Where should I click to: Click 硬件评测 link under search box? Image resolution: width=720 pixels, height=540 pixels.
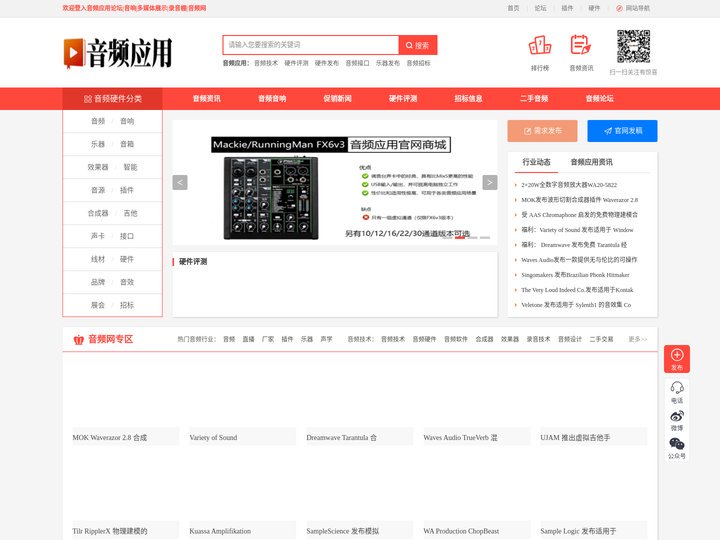[x=296, y=63]
